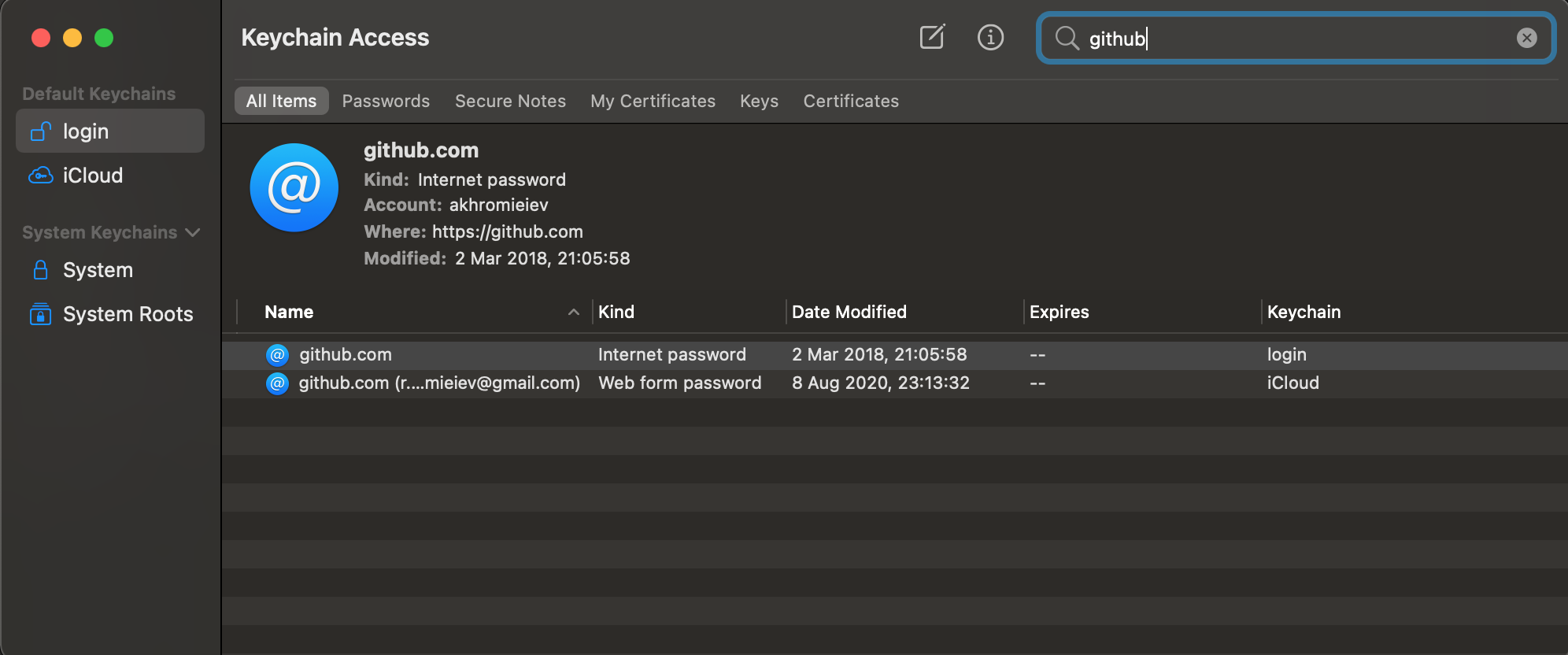Clear the search field with the X
Viewport: 1568px width, 655px height.
1526,38
